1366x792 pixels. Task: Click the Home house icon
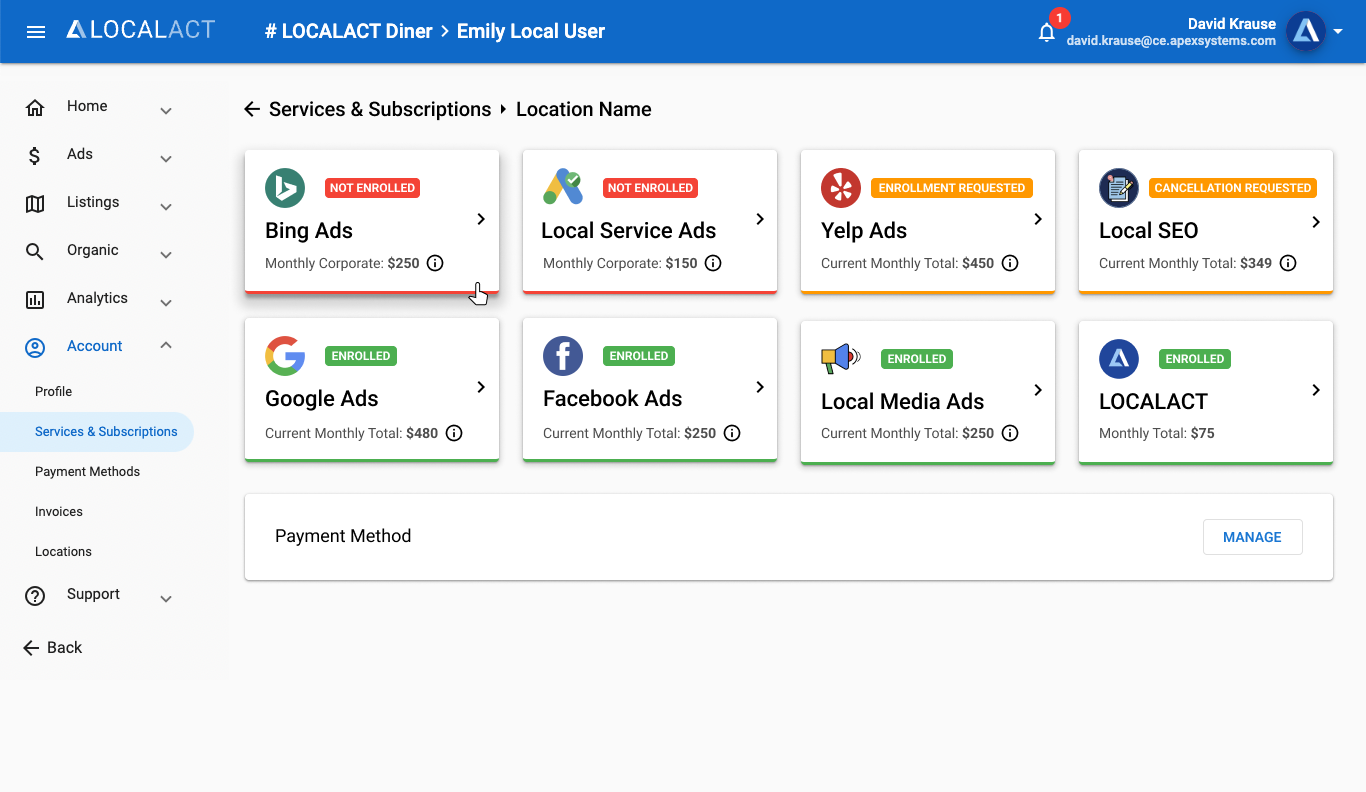coord(35,107)
